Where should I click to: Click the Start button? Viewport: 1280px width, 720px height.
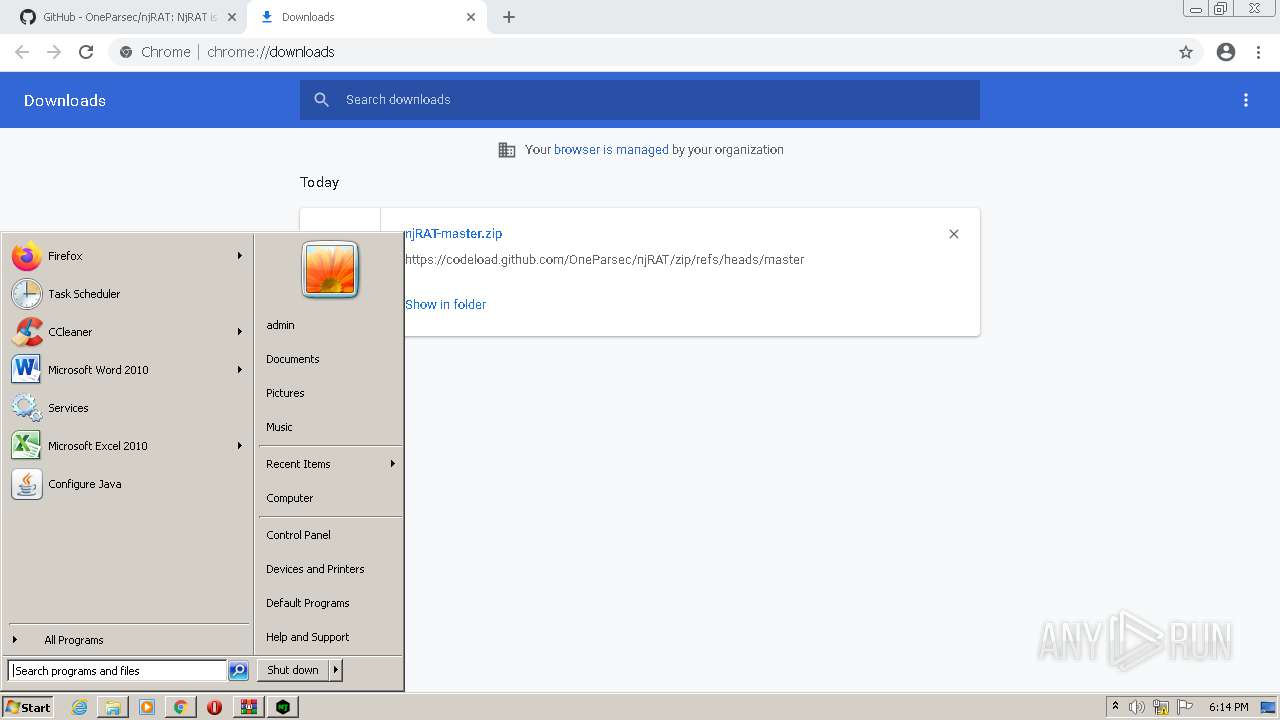coord(28,707)
